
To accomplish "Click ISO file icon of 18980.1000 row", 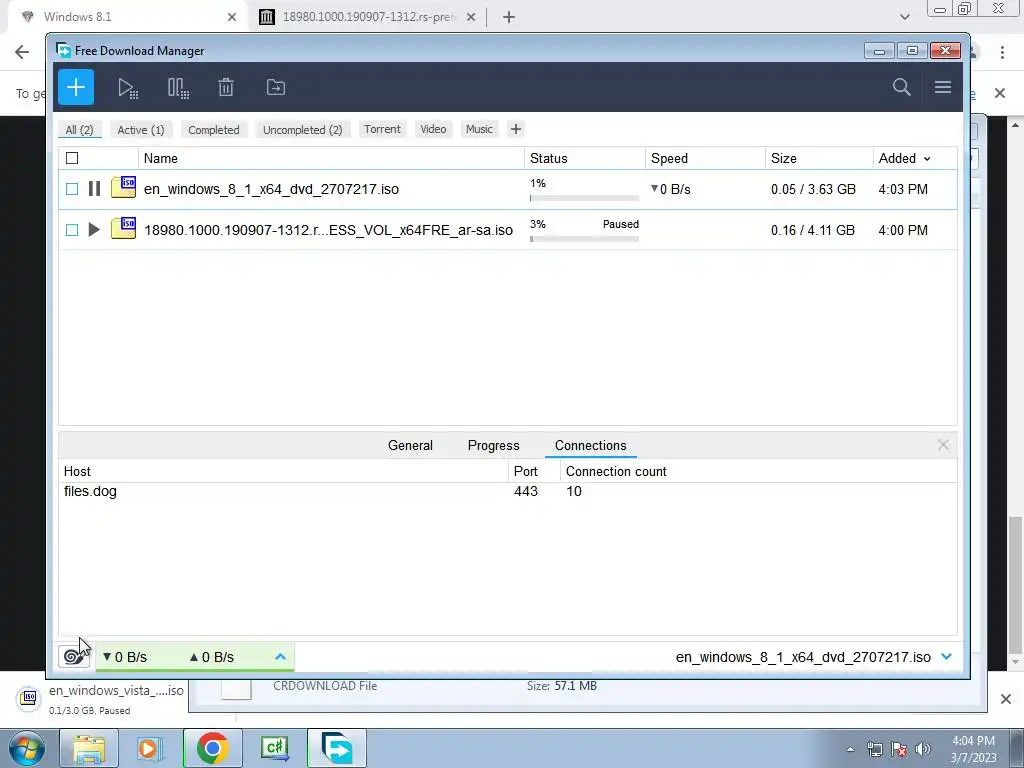I will (x=123, y=229).
